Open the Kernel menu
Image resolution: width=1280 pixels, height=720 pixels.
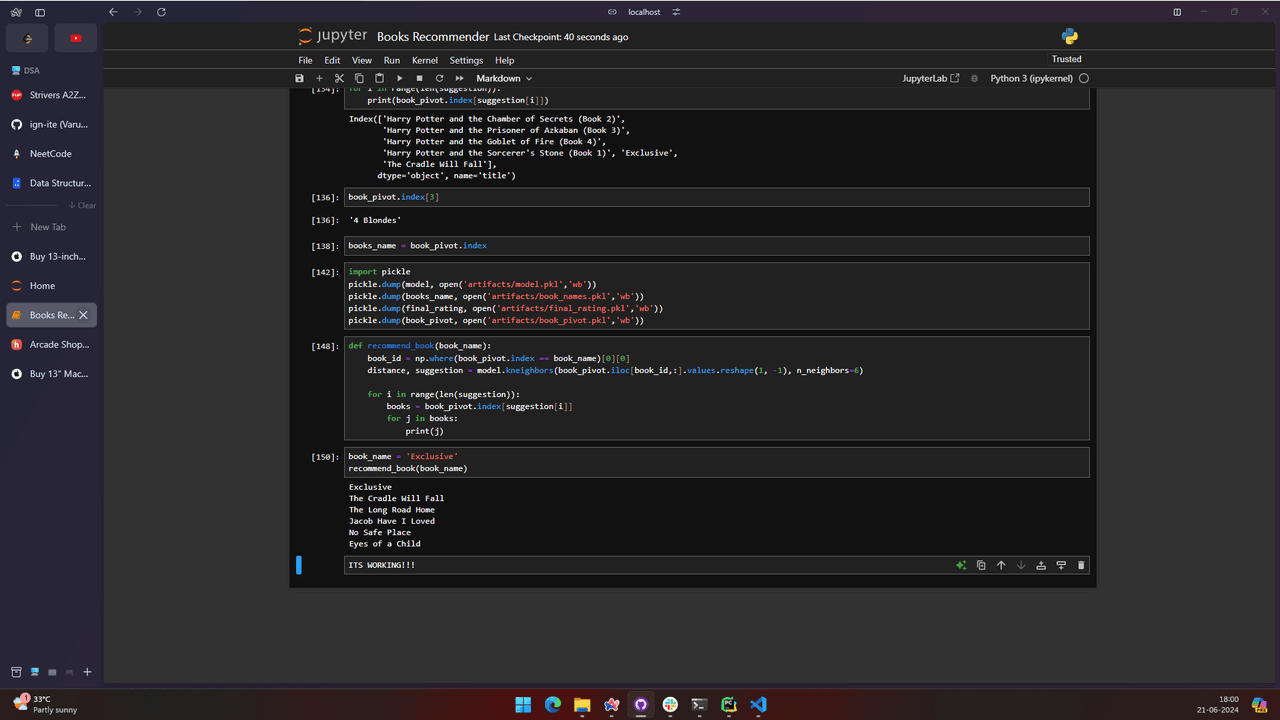425,60
